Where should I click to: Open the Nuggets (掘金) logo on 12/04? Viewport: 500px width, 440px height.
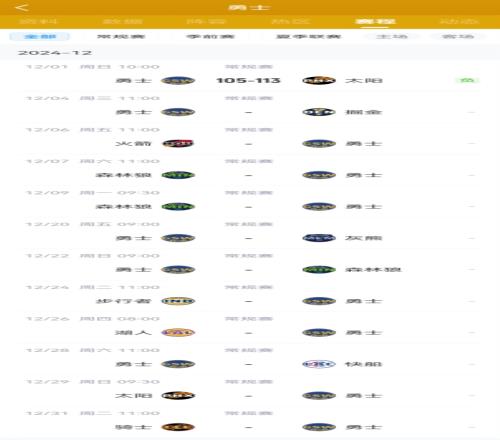click(x=319, y=112)
